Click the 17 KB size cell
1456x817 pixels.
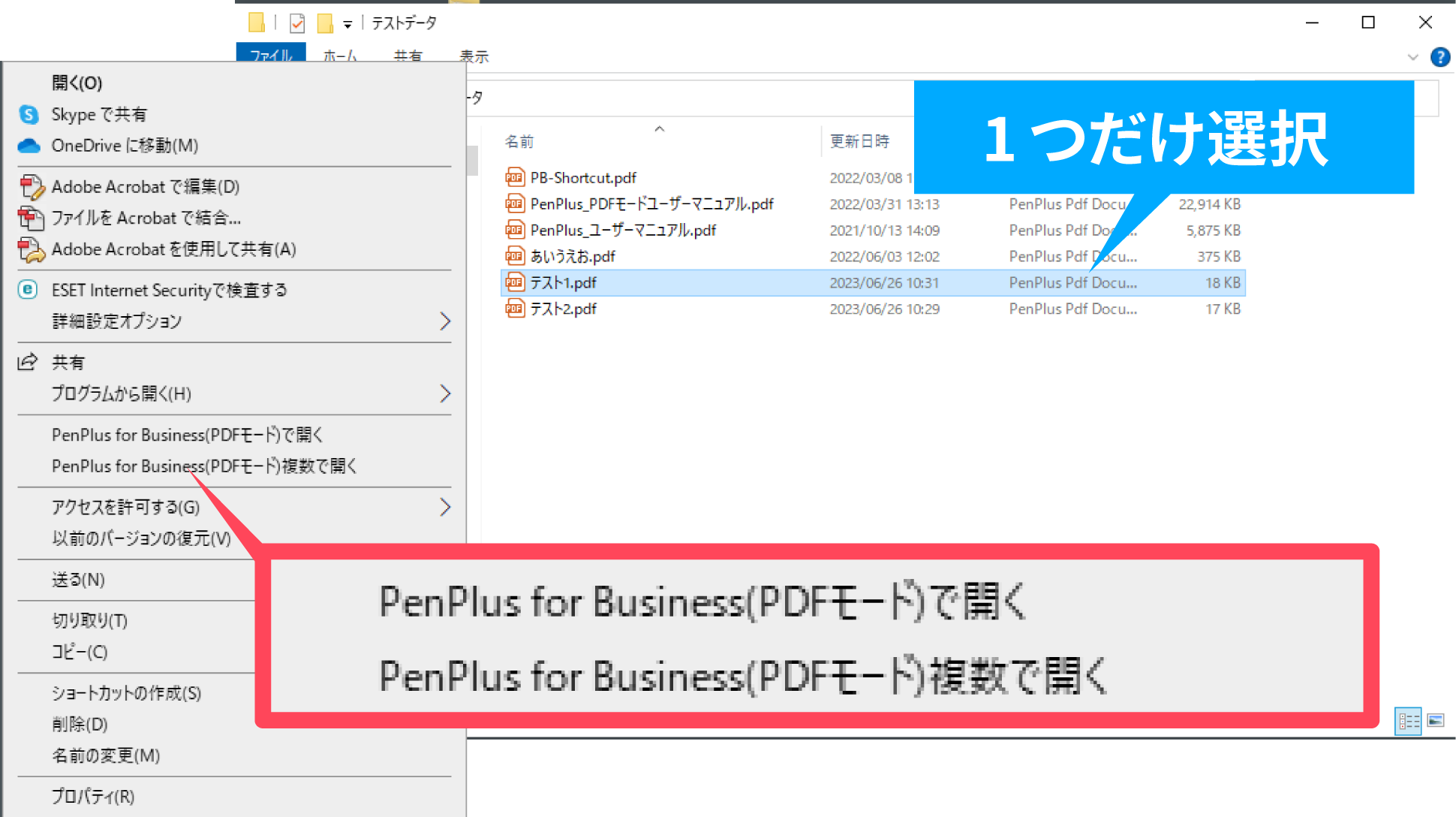click(1223, 309)
